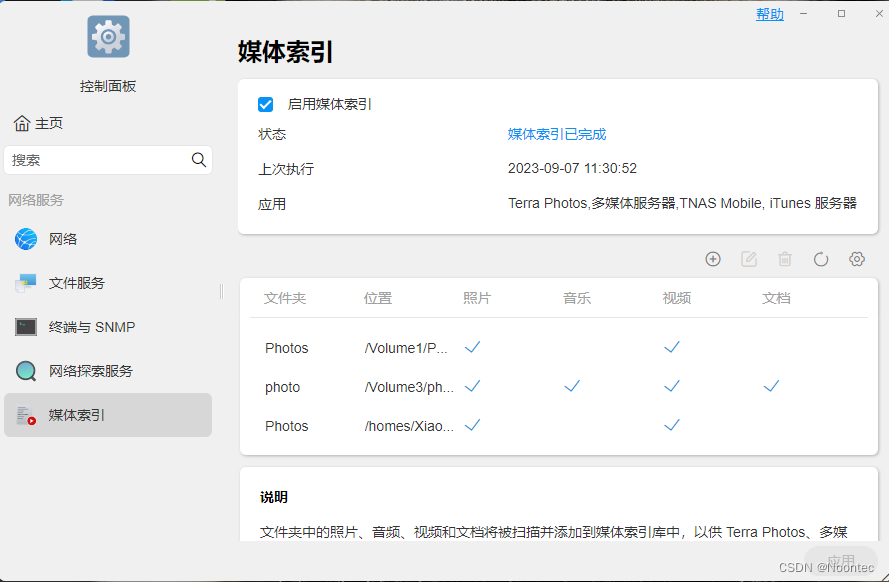This screenshot has width=889, height=582.
Task: Select the edit pencil icon above the folder list
Action: click(749, 259)
